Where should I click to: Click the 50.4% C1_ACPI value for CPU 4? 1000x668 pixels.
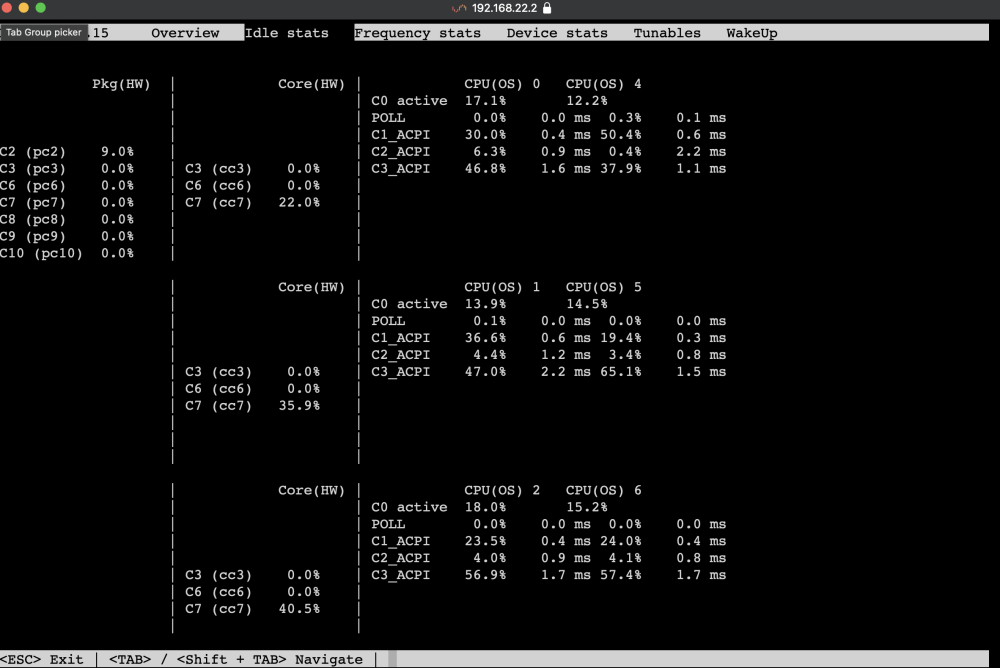pyautogui.click(x=621, y=135)
